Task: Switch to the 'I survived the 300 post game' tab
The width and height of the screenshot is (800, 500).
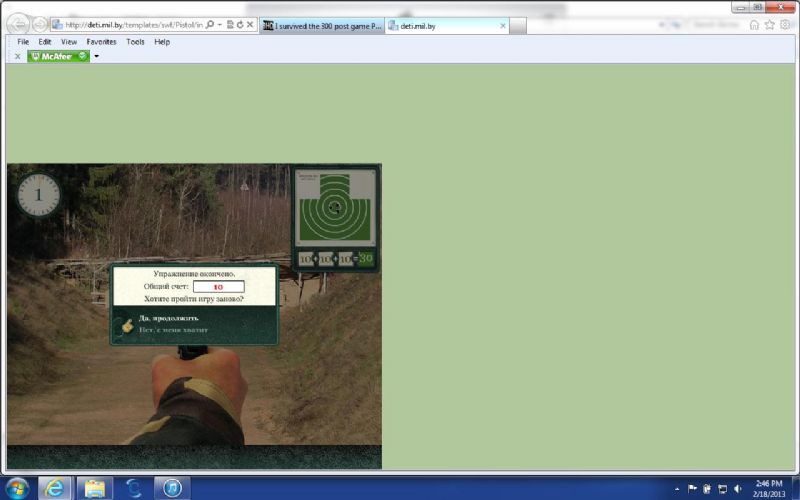Action: [x=322, y=25]
